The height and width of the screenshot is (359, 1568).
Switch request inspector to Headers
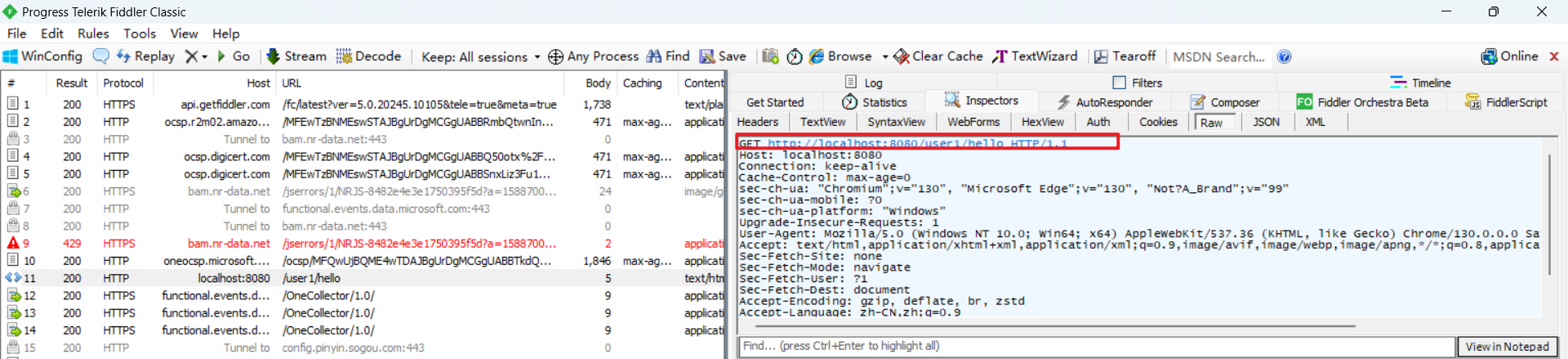[758, 122]
